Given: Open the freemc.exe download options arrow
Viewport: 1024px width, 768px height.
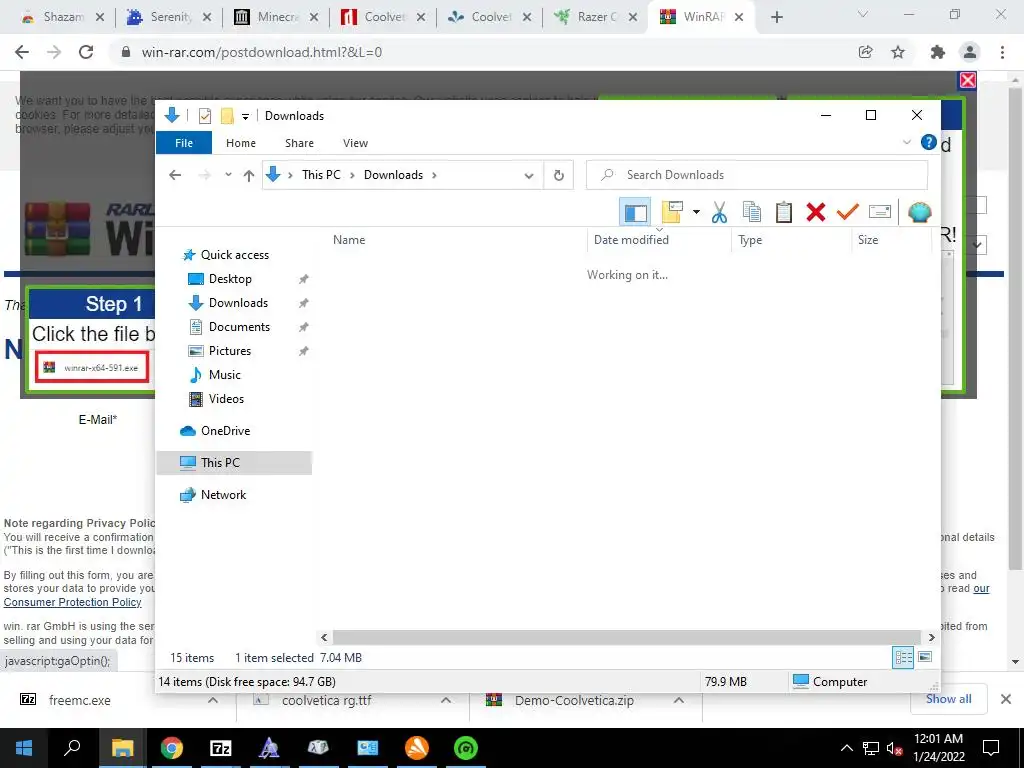Looking at the screenshot, I should pos(212,700).
